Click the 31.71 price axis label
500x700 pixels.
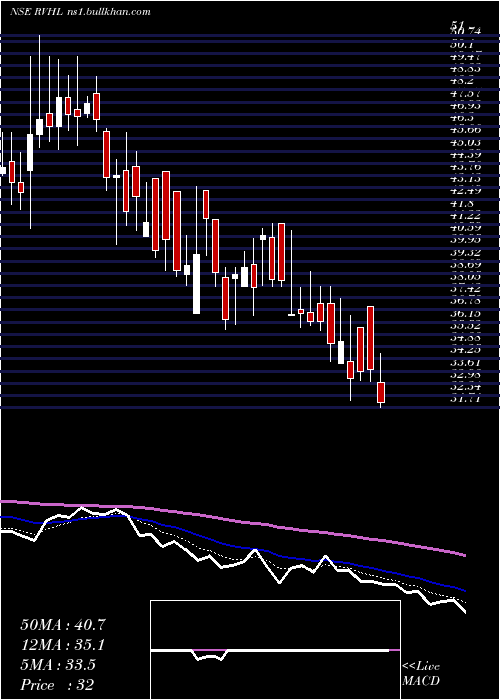pyautogui.click(x=466, y=399)
